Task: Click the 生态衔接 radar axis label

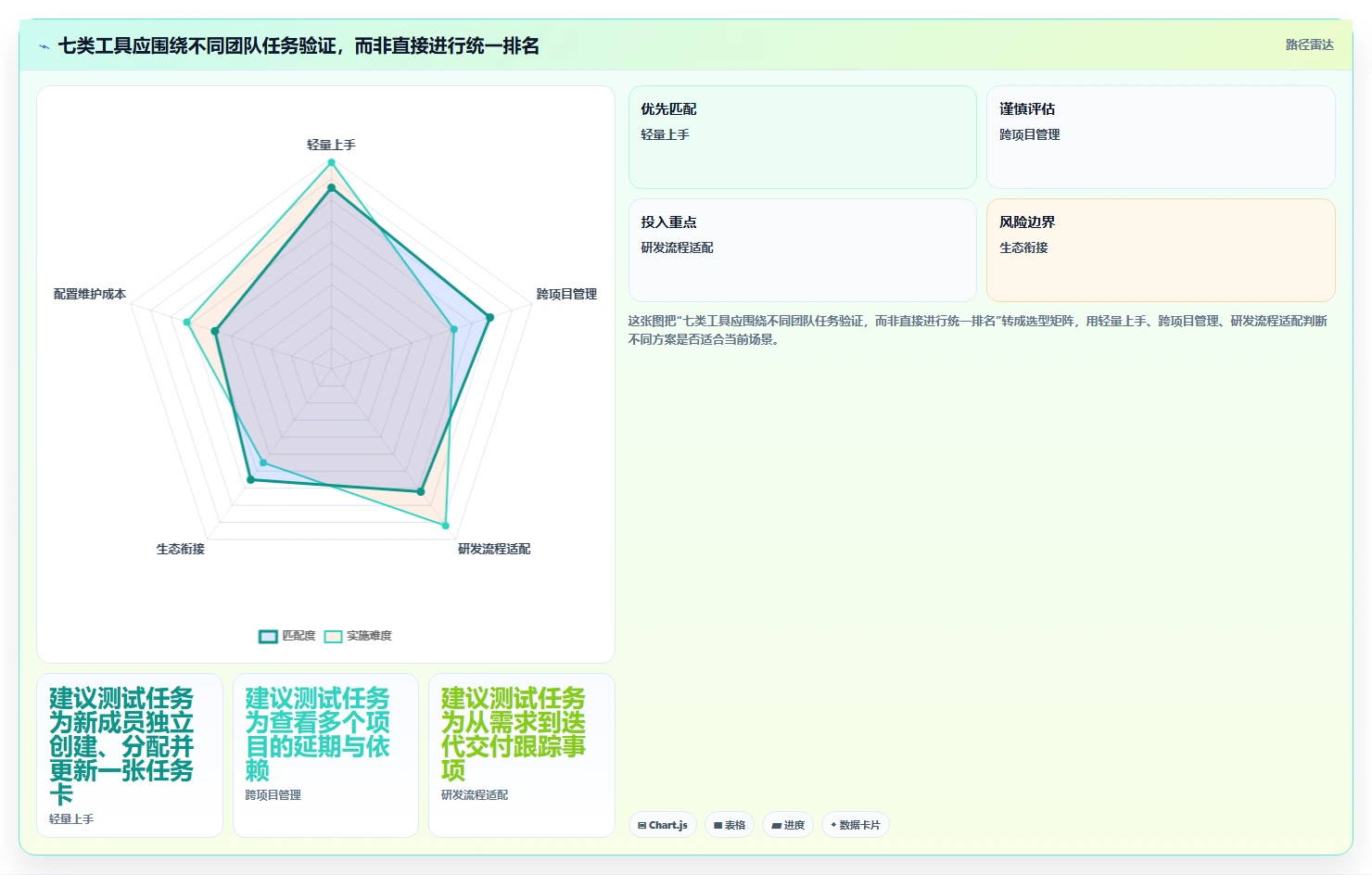Action: click(x=181, y=549)
